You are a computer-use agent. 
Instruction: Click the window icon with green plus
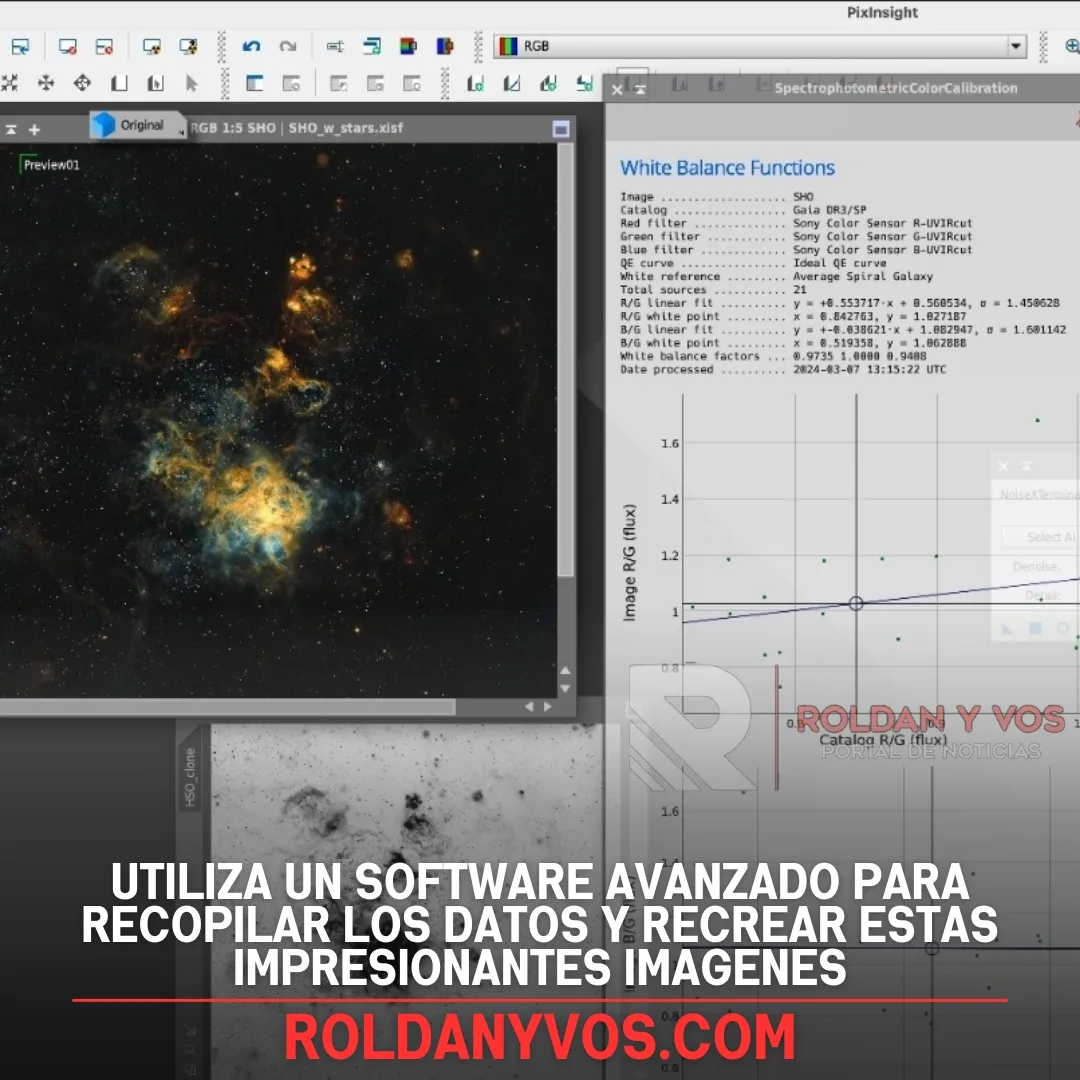point(372,46)
